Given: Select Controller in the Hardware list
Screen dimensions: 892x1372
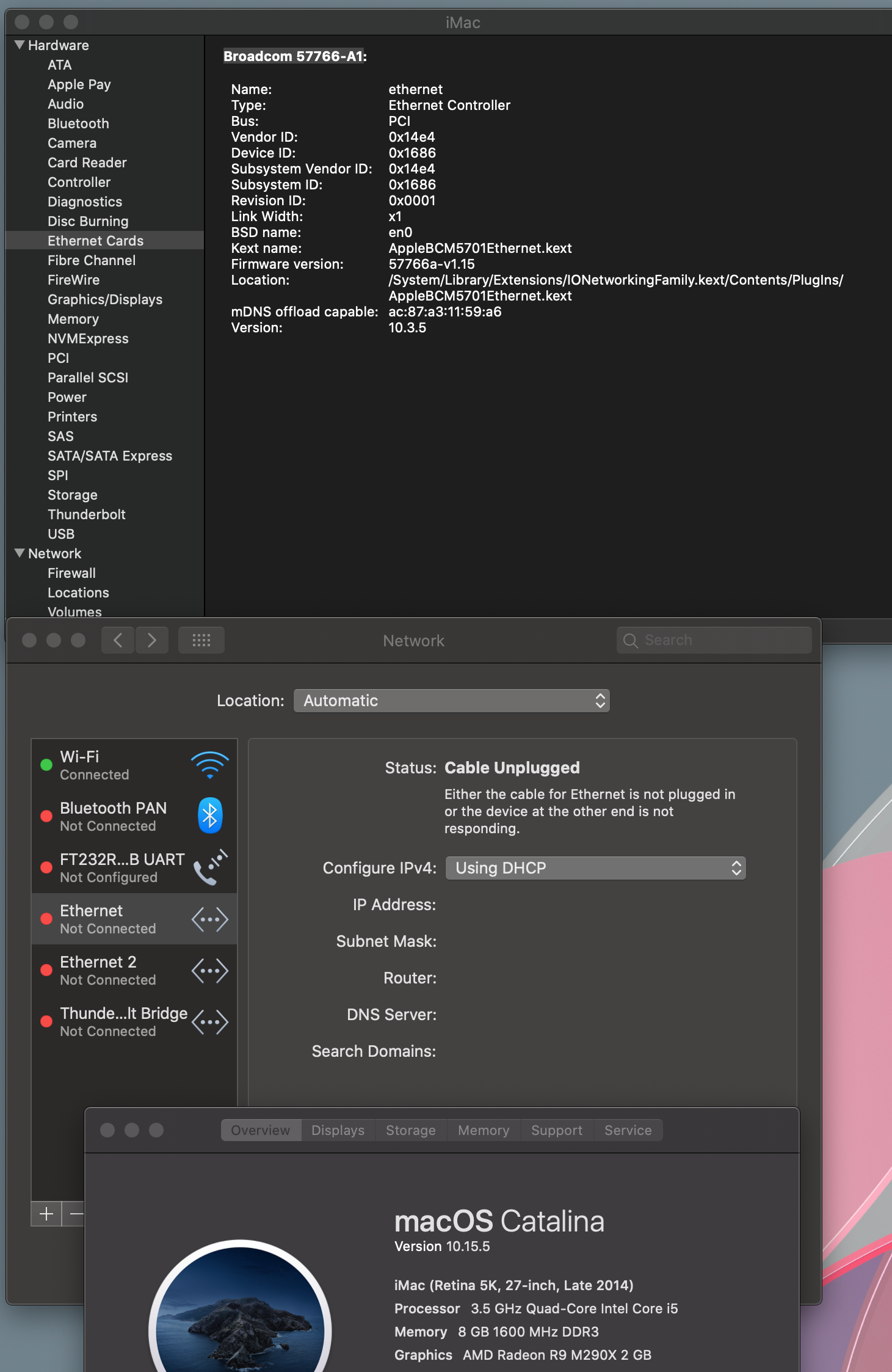Looking at the screenshot, I should click(105, 182).
